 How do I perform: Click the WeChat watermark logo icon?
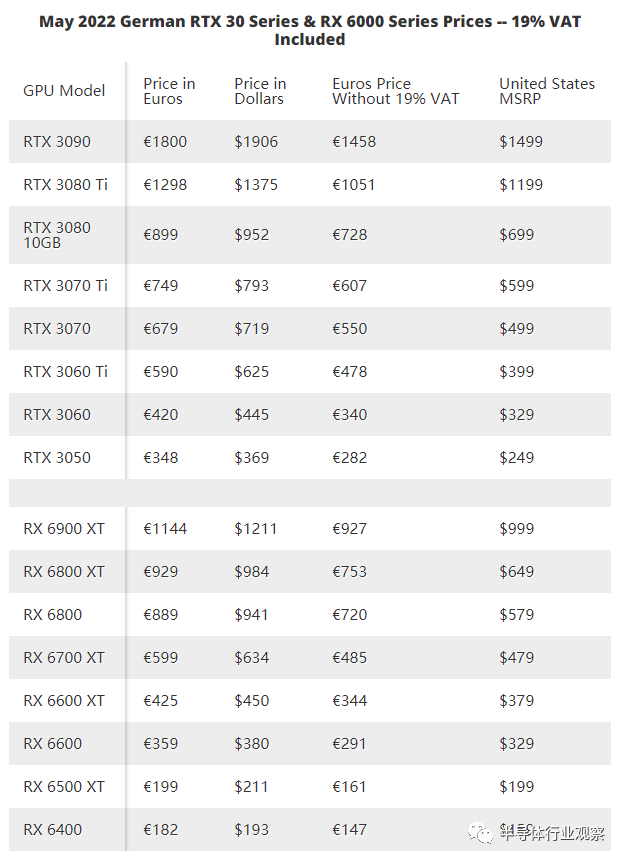[481, 834]
